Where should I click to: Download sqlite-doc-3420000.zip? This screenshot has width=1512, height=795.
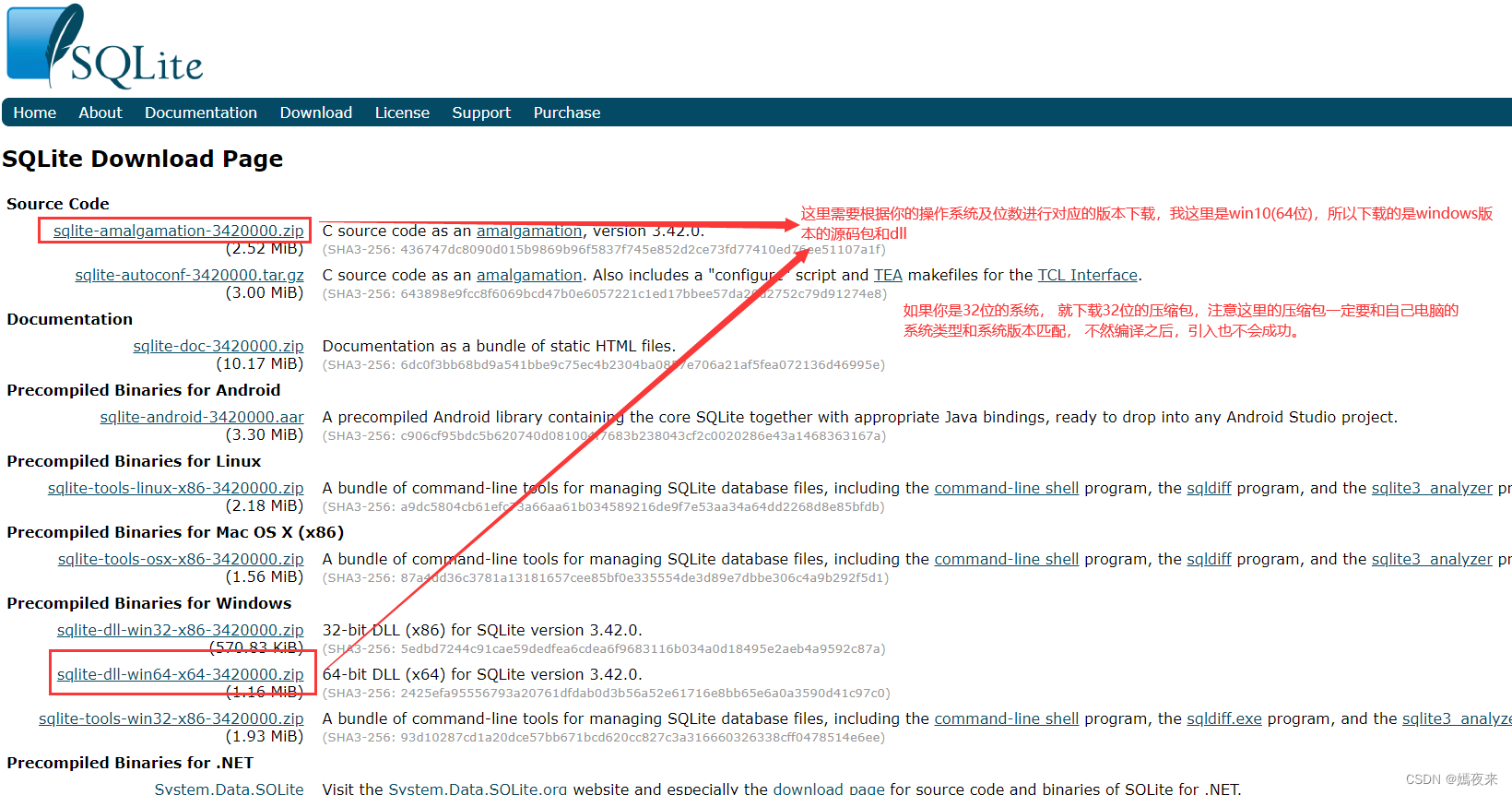219,346
